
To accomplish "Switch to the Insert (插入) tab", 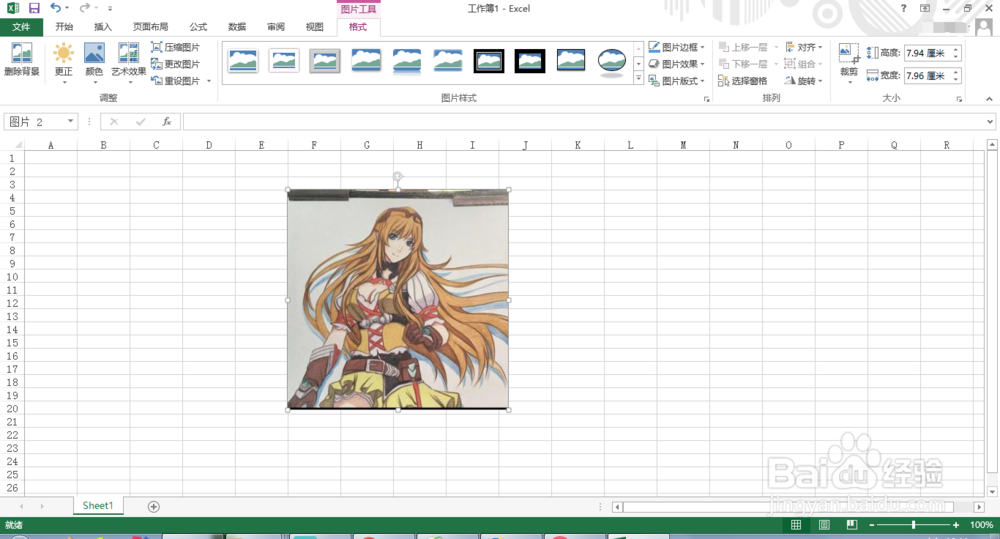I will tap(103, 27).
